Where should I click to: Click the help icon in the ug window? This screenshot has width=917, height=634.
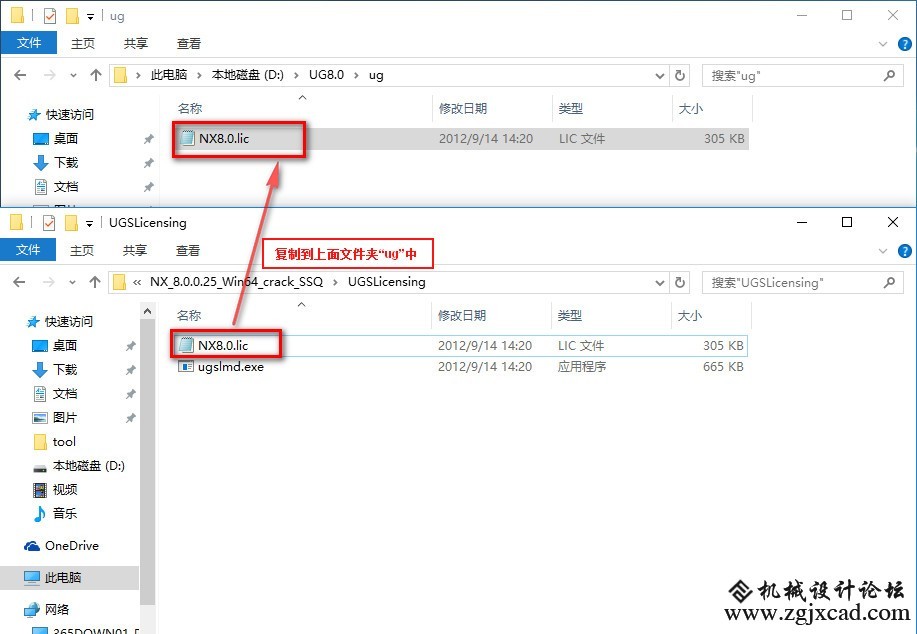(904, 44)
